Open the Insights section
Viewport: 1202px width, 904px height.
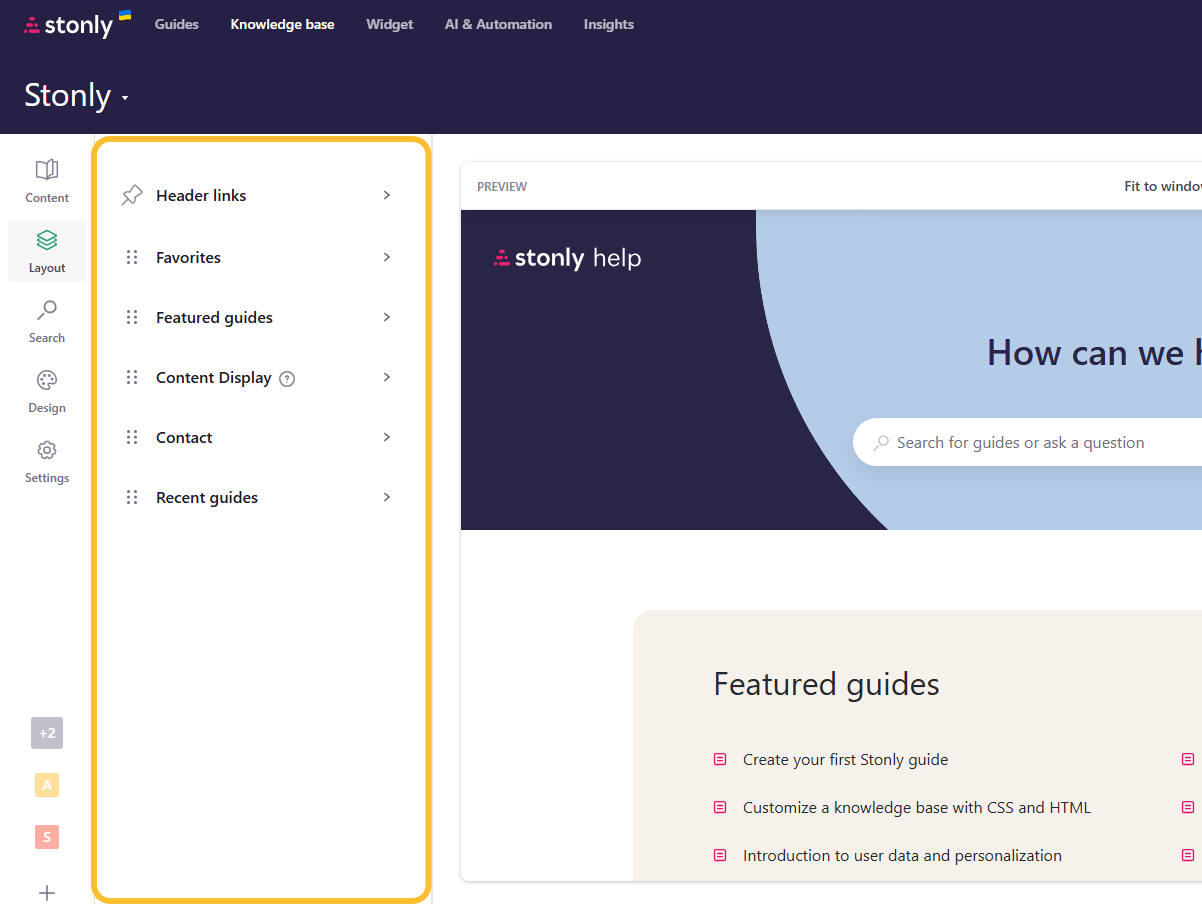point(608,24)
